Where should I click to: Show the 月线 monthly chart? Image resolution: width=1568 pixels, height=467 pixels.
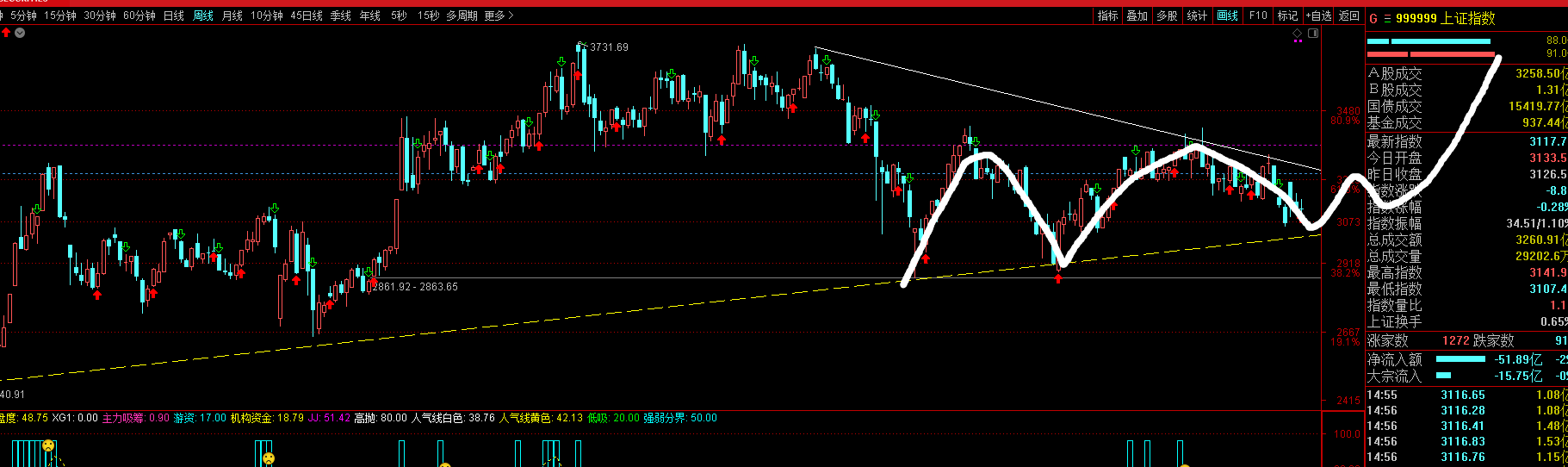(x=232, y=16)
